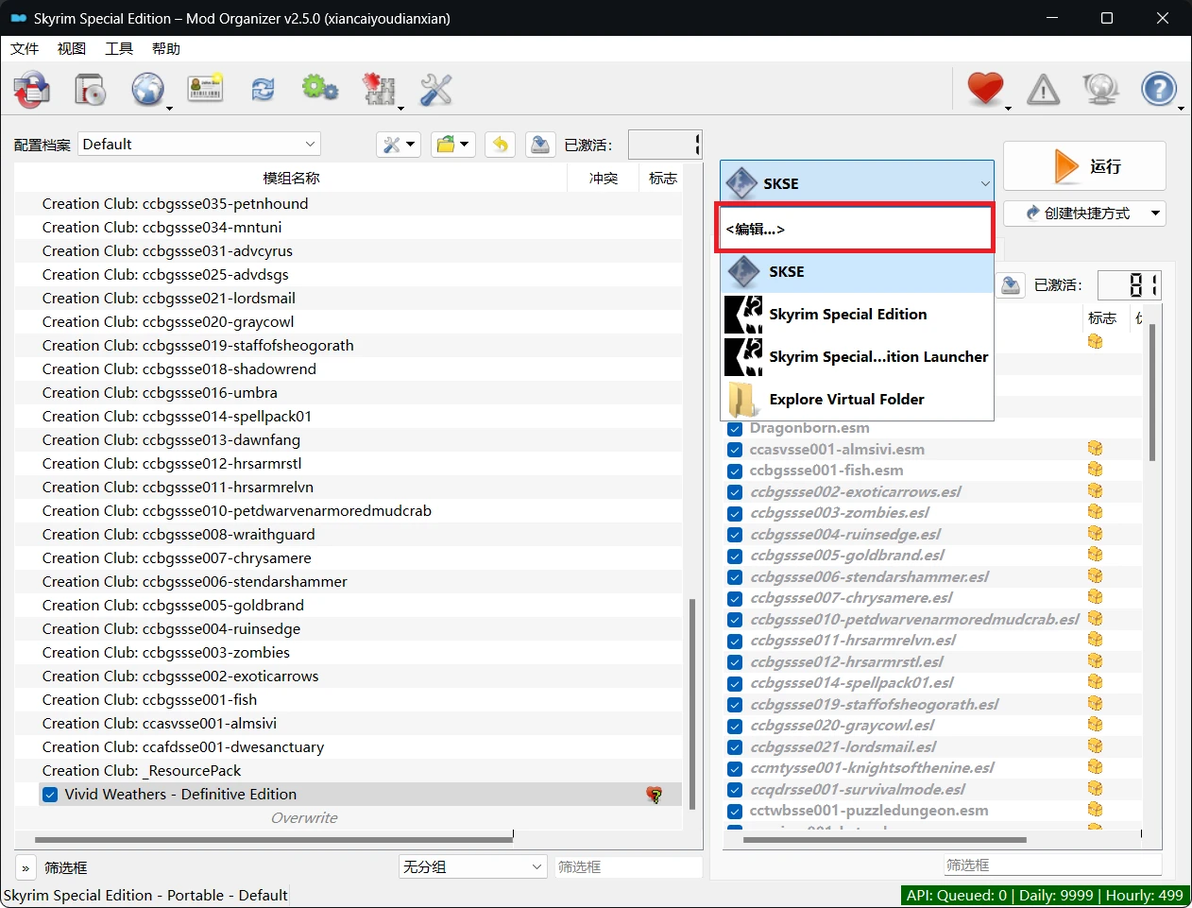The width and height of the screenshot is (1192, 908).
Task: Click the create backup icon in mod list bar
Action: click(540, 144)
